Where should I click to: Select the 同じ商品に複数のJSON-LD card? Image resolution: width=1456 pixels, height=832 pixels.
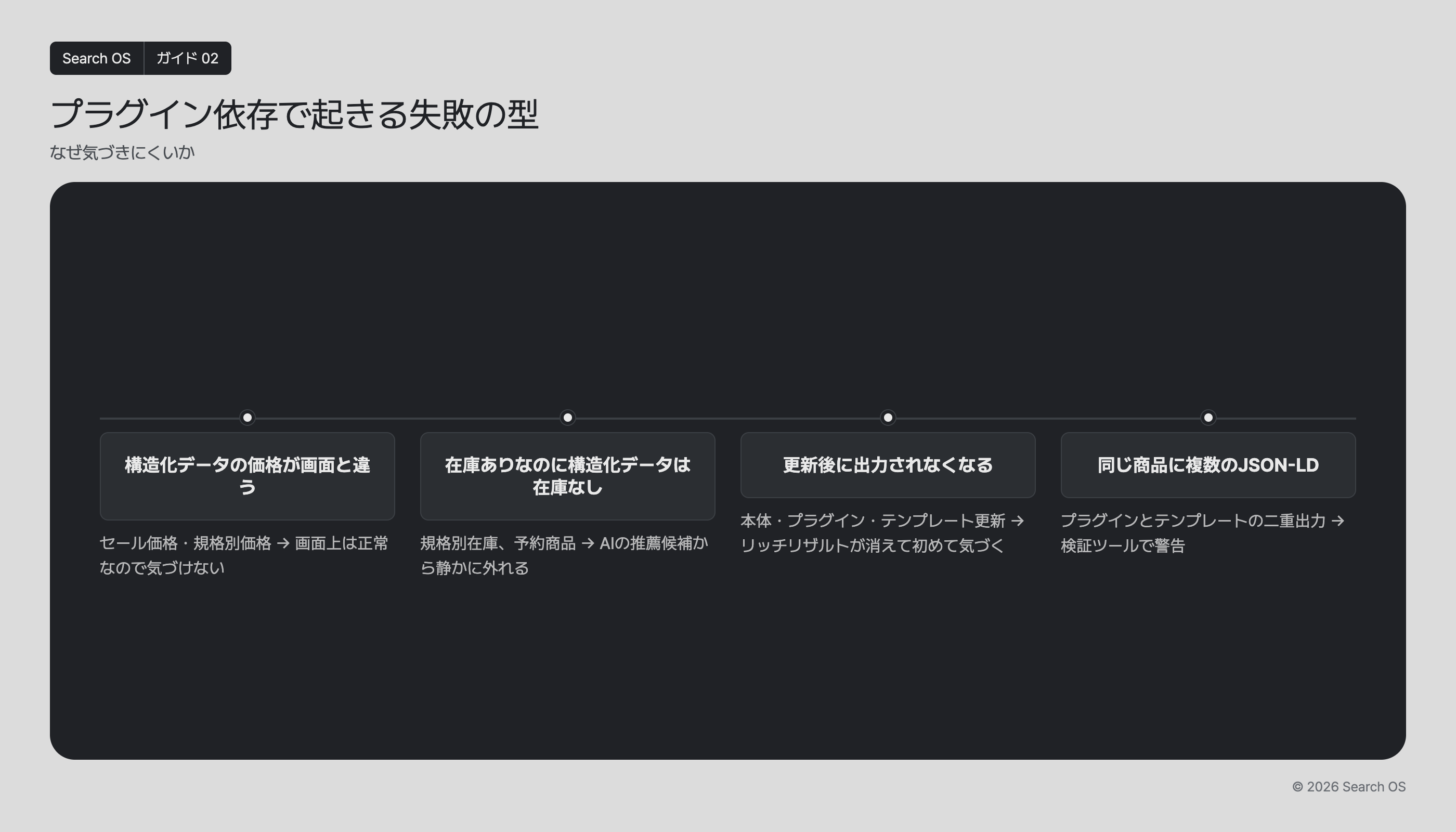click(1208, 465)
